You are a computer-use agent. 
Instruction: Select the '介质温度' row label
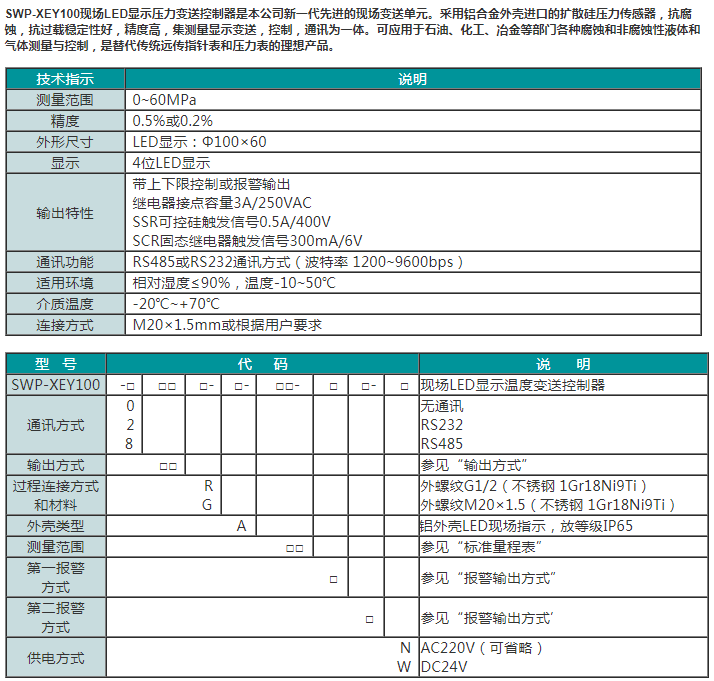tap(65, 304)
